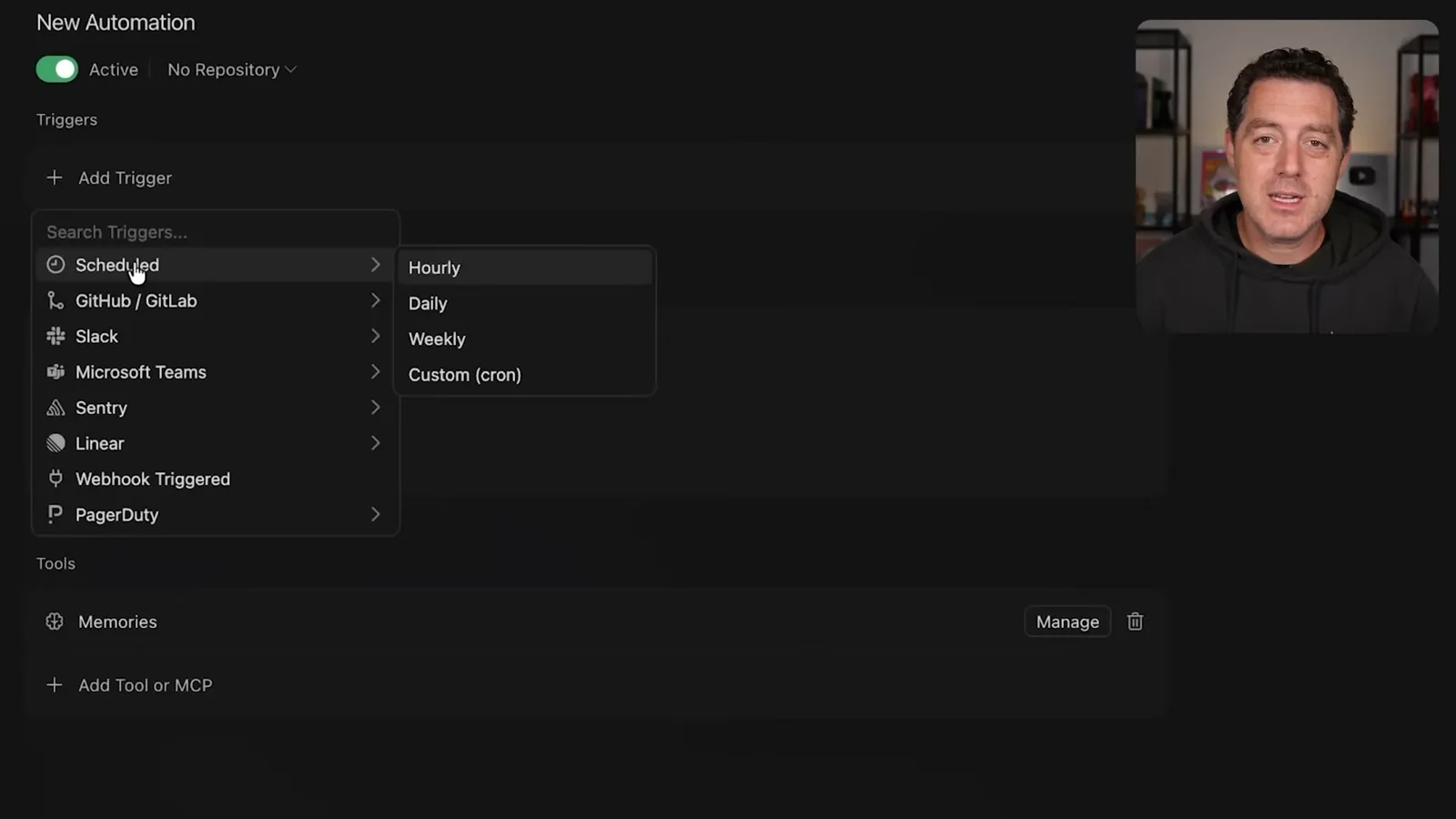Focus the Search Triggers field
Screen dimensions: 1456x819
click(216, 232)
